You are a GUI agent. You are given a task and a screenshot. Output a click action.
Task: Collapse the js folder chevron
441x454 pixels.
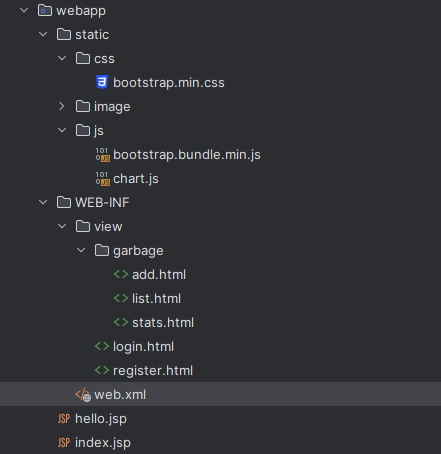[62, 130]
